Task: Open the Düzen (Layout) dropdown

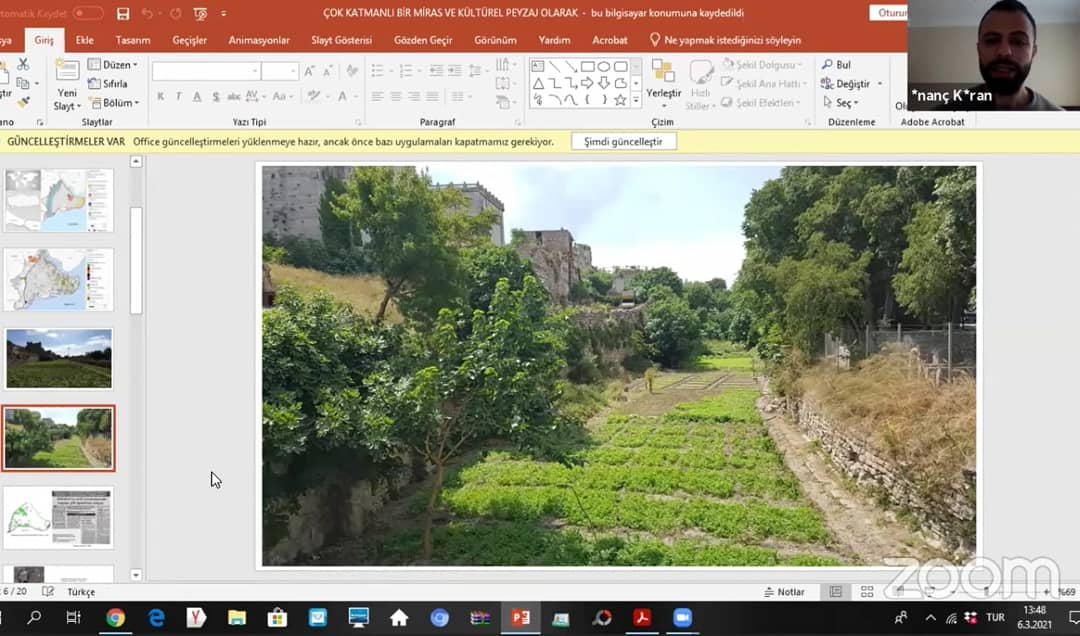Action: 114,65
